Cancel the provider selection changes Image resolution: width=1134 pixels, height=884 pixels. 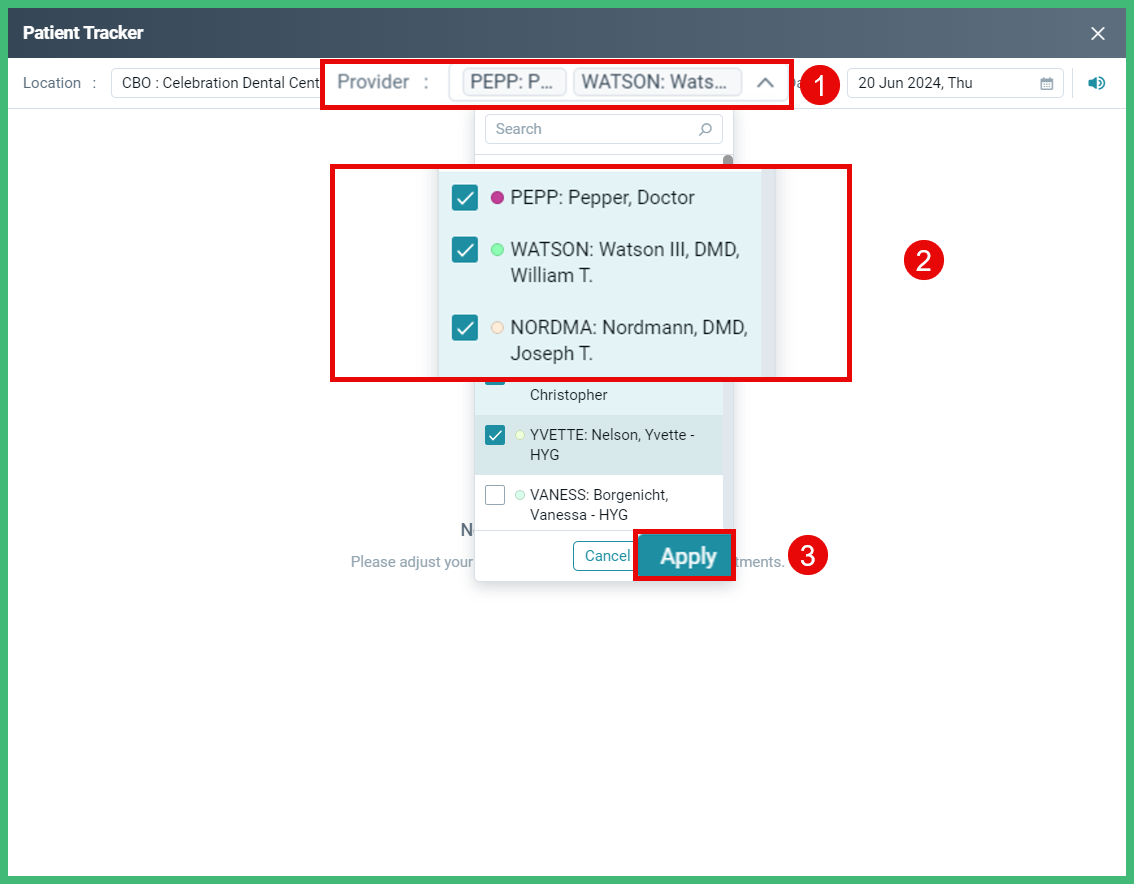(604, 555)
